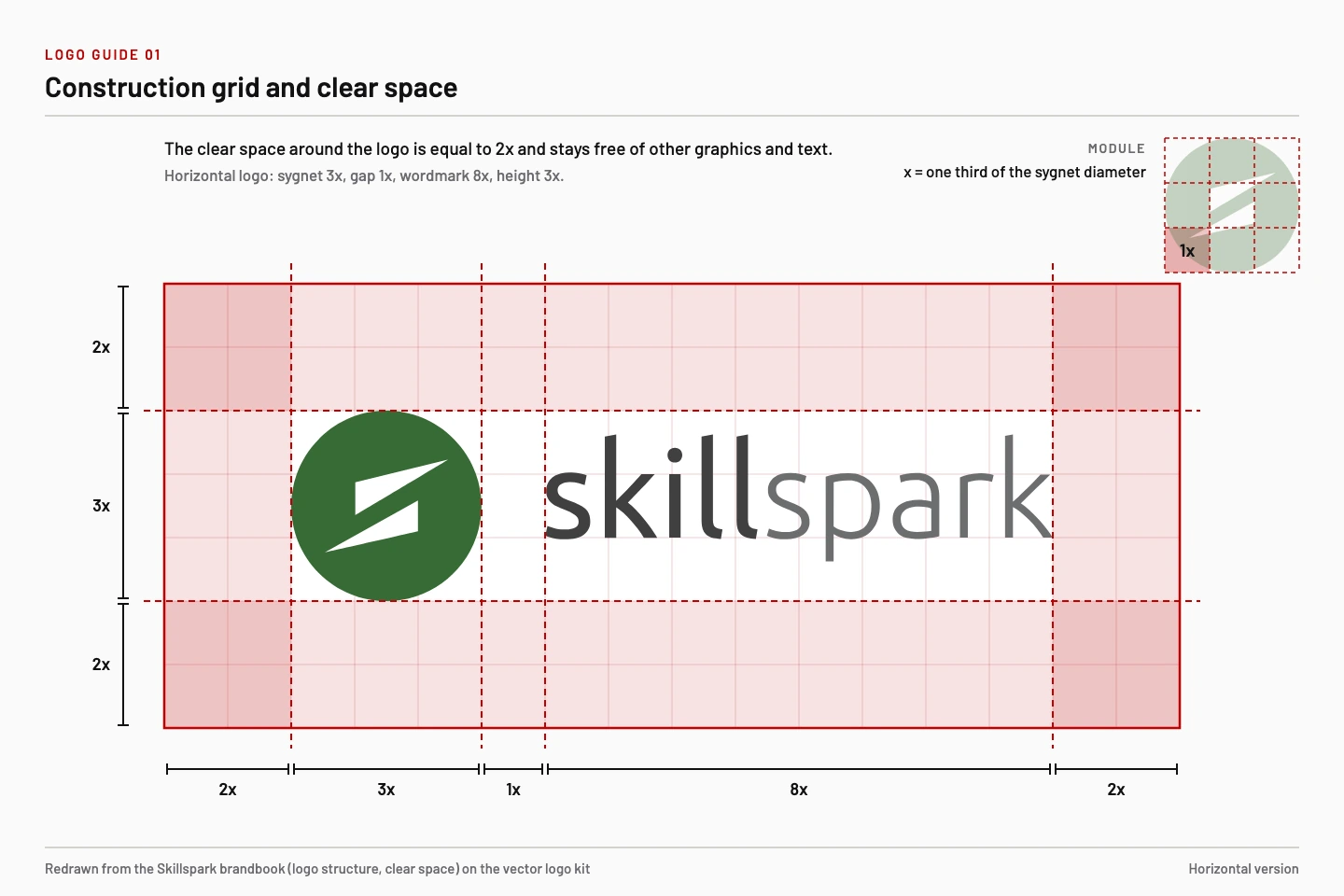Click the clear space description sentence
Viewport: 1344px width, 896px height.
(498, 149)
